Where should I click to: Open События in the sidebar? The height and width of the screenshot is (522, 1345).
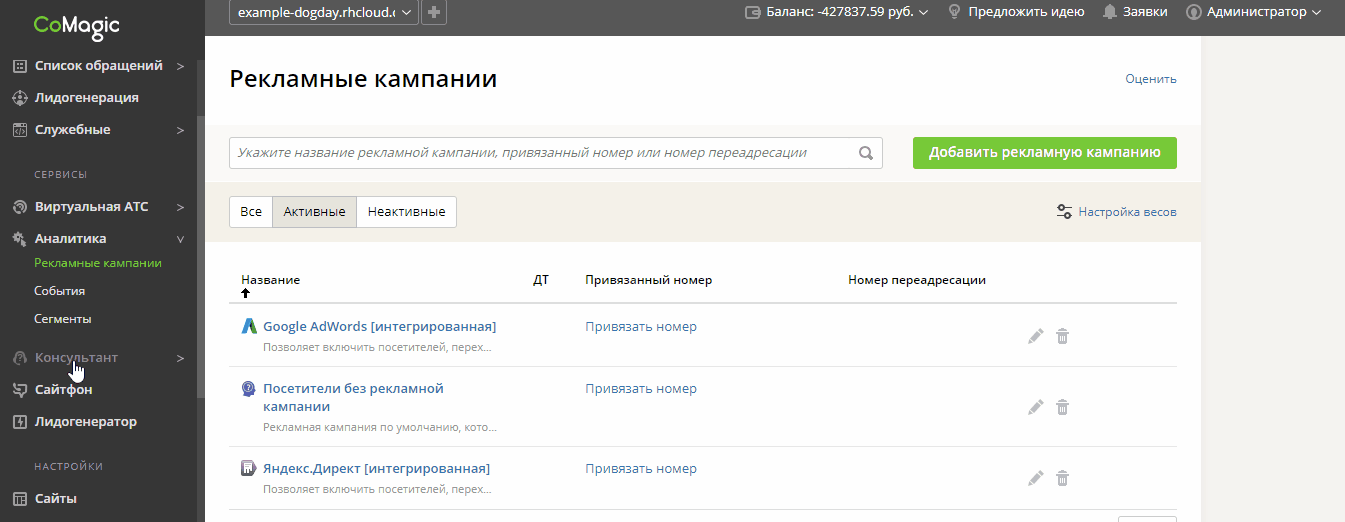tap(59, 291)
